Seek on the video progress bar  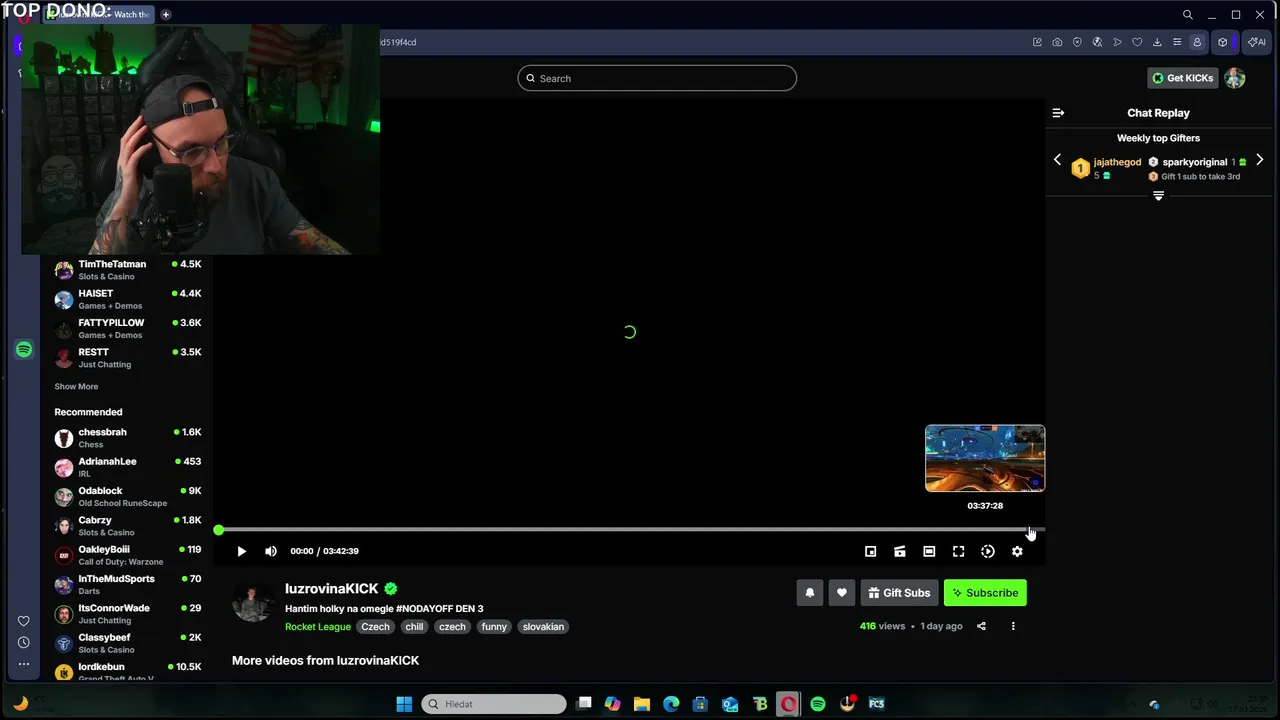pyautogui.click(x=631, y=530)
